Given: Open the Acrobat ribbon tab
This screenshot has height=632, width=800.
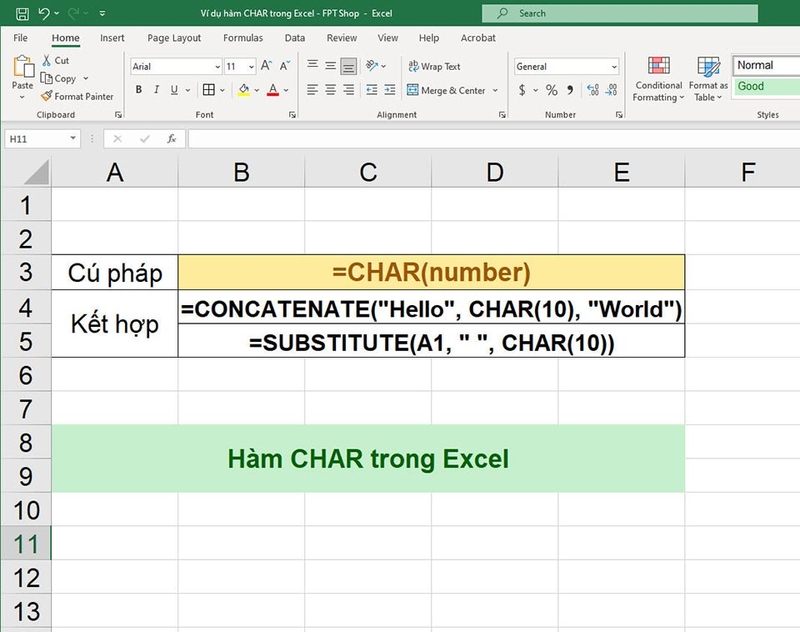Looking at the screenshot, I should point(478,38).
